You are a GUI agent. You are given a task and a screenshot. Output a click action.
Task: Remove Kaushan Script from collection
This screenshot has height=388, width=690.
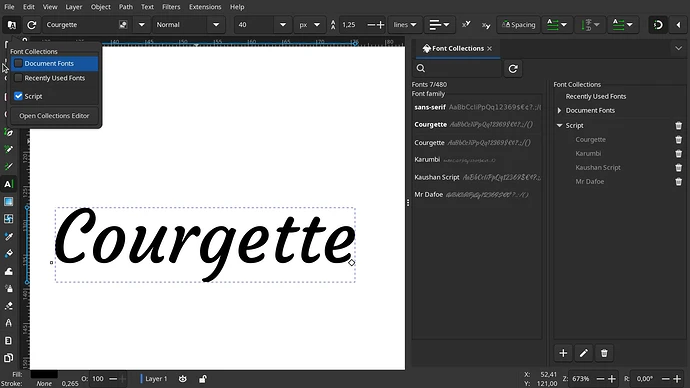(x=679, y=168)
